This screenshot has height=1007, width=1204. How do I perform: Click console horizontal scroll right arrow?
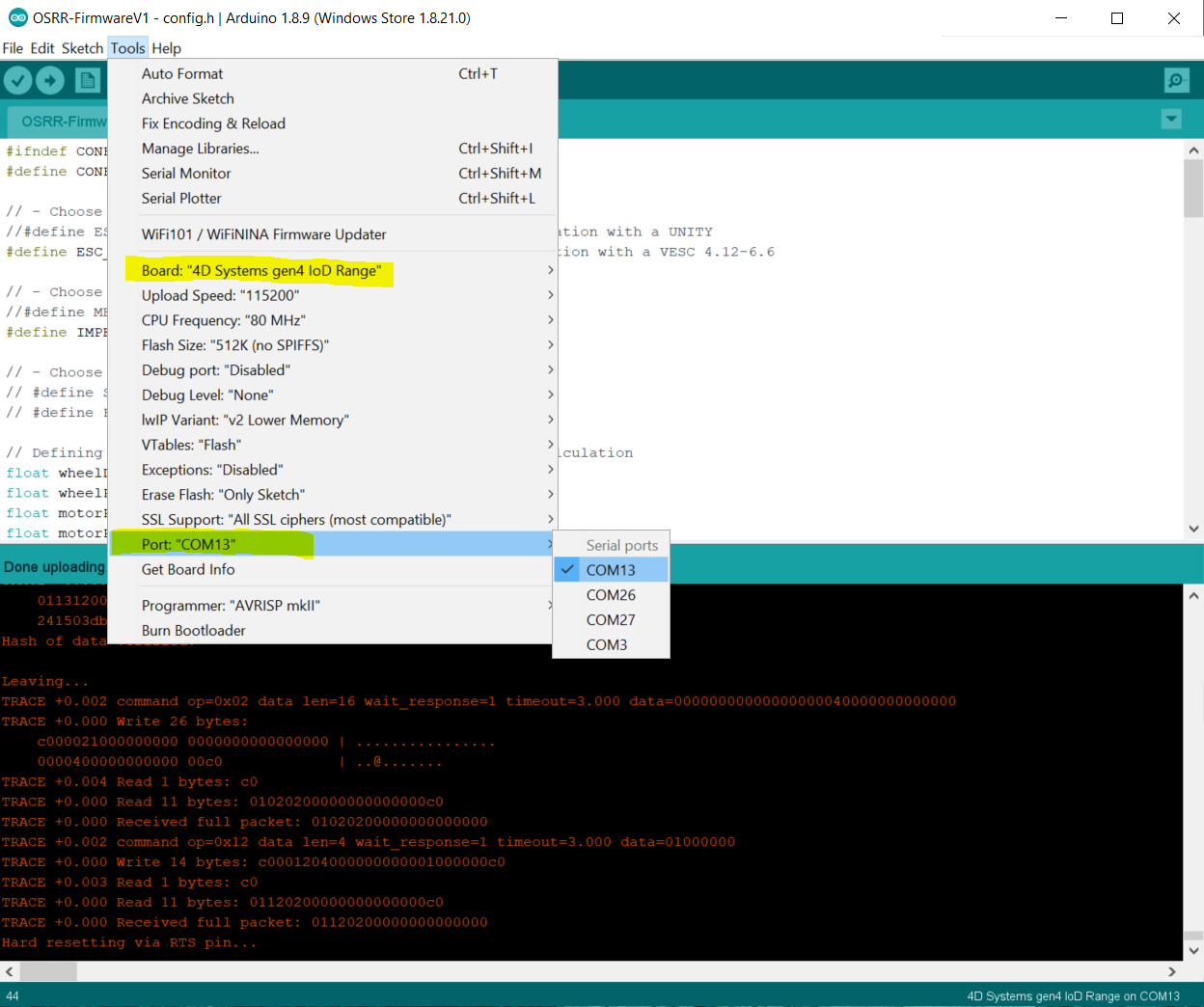(1172, 971)
